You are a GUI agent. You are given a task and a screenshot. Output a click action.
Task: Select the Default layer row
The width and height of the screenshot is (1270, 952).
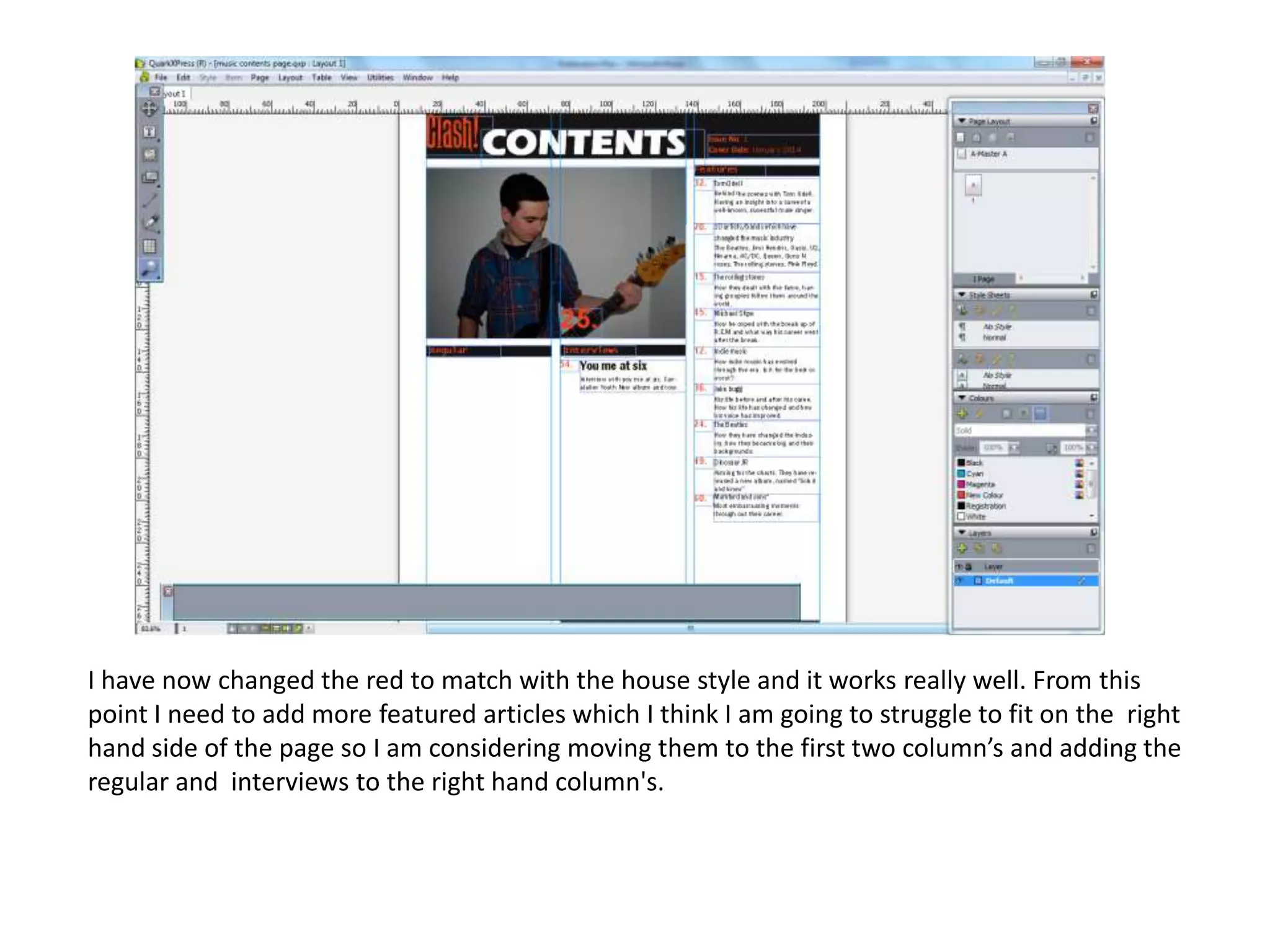(1026, 581)
